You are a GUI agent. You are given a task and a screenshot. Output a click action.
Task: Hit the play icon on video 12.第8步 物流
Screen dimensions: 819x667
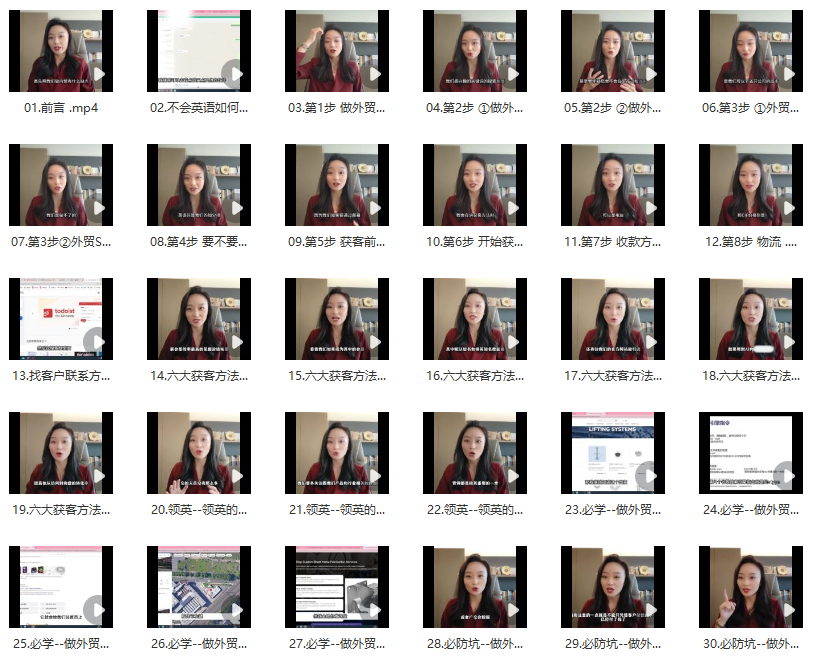787,208
